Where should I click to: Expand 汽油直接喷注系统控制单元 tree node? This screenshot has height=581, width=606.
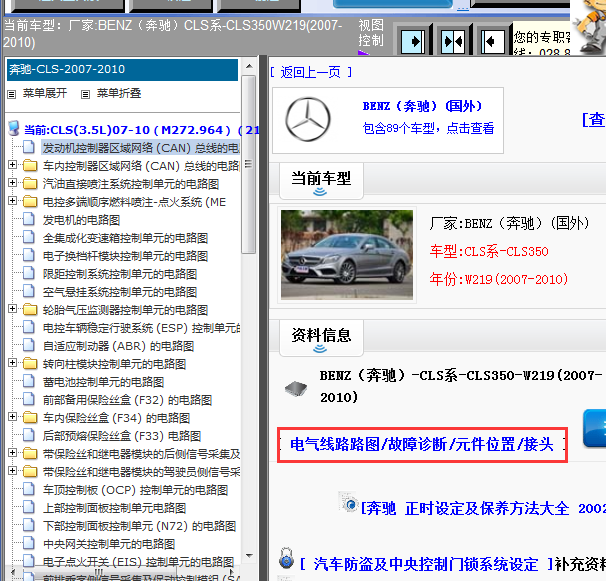12,182
